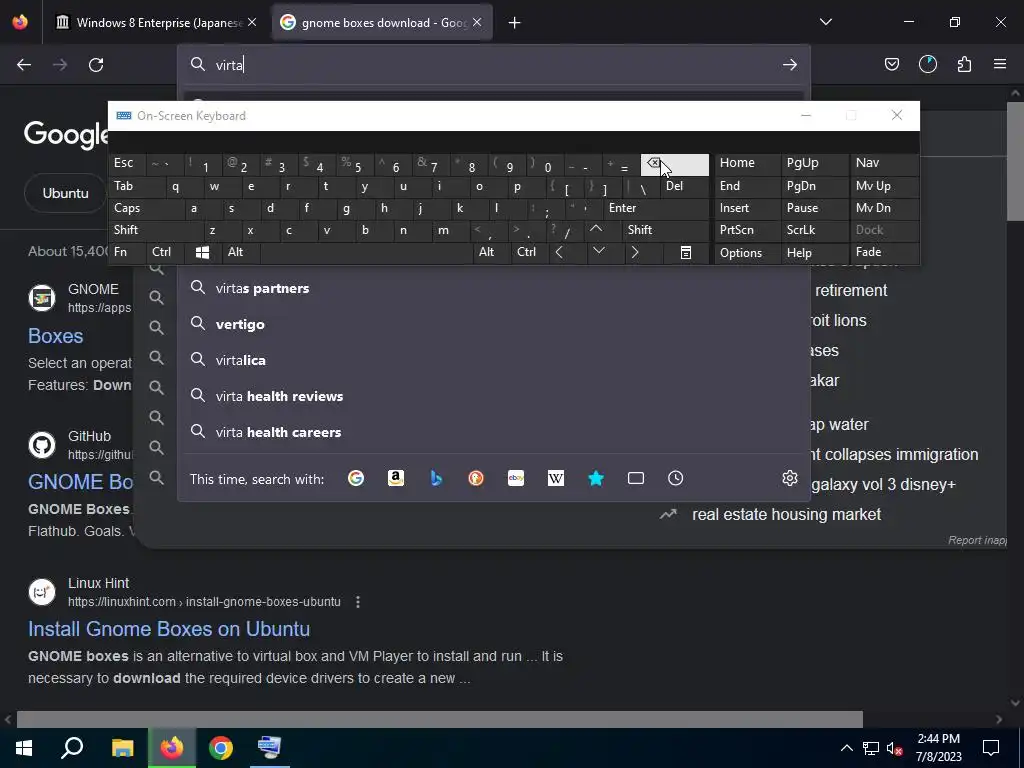Open Google Chrome from taskbar
This screenshot has width=1024, height=768.
coord(221,748)
